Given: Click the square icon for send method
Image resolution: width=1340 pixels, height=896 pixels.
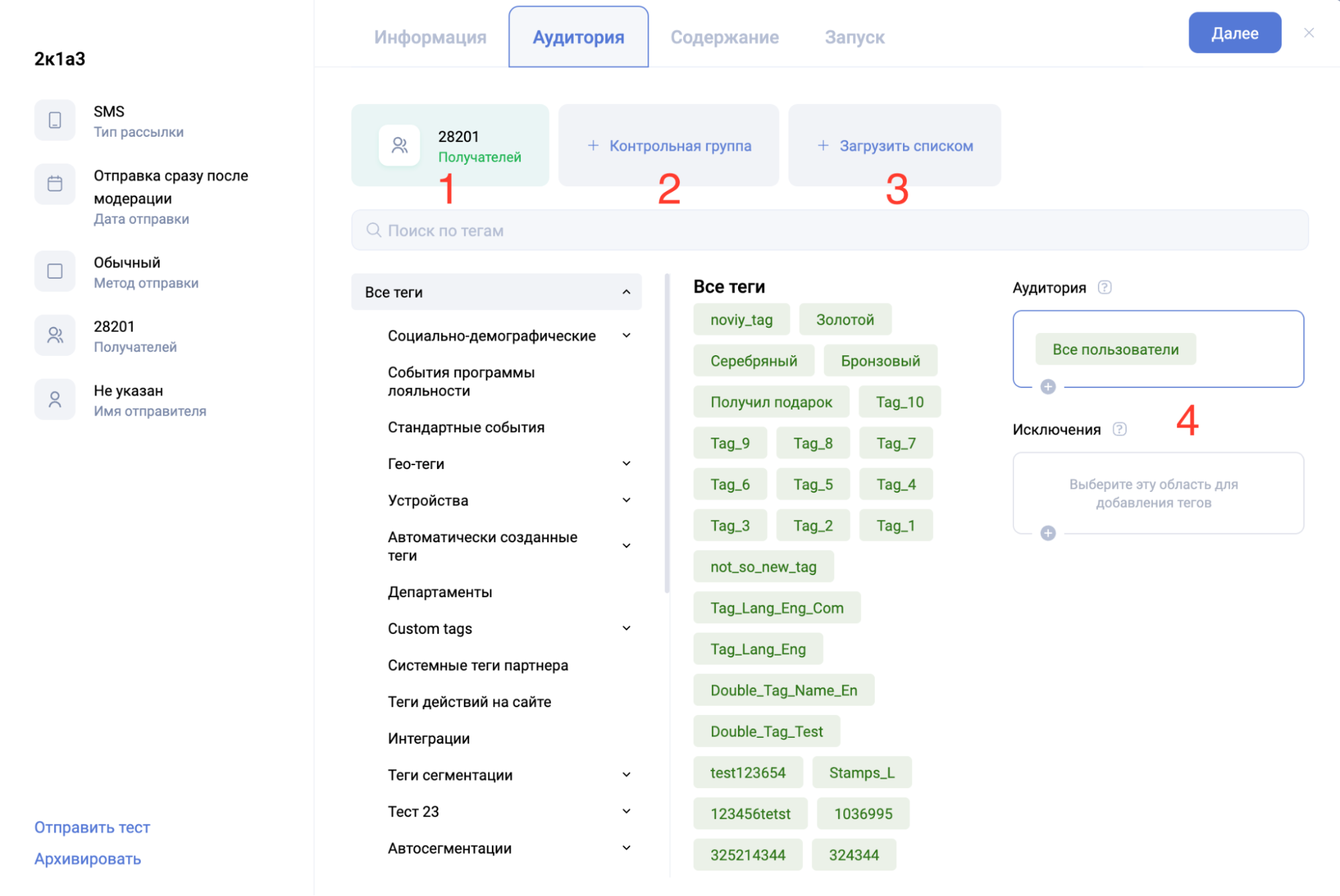Looking at the screenshot, I should pos(55,271).
